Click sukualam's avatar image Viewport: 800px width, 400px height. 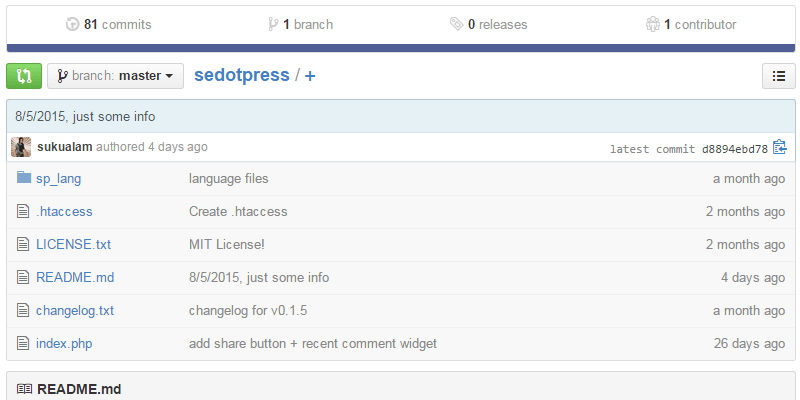point(21,147)
